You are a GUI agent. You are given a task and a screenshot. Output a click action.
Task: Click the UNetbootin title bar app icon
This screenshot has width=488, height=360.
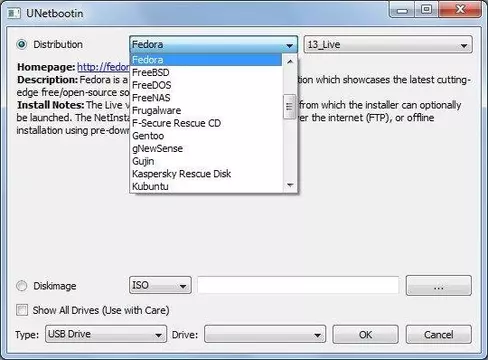14,13
